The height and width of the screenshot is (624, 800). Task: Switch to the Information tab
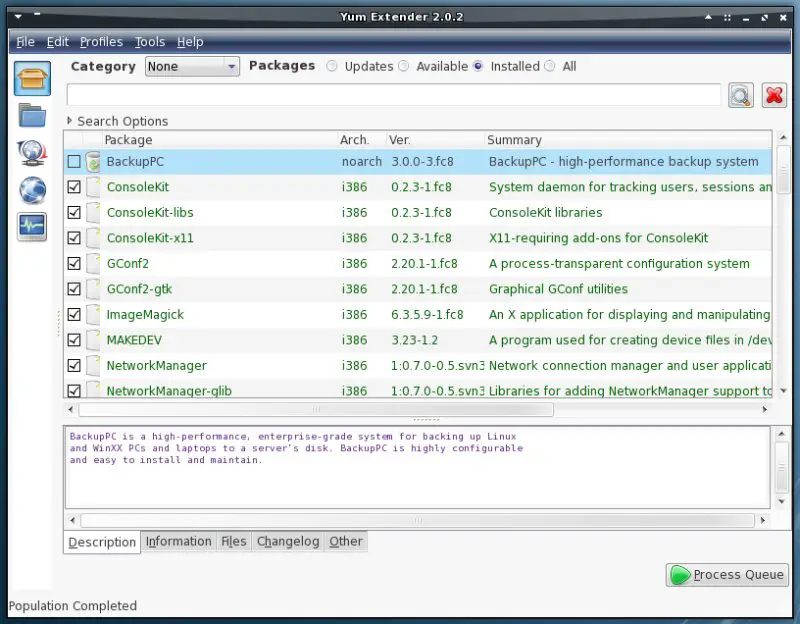tap(179, 541)
